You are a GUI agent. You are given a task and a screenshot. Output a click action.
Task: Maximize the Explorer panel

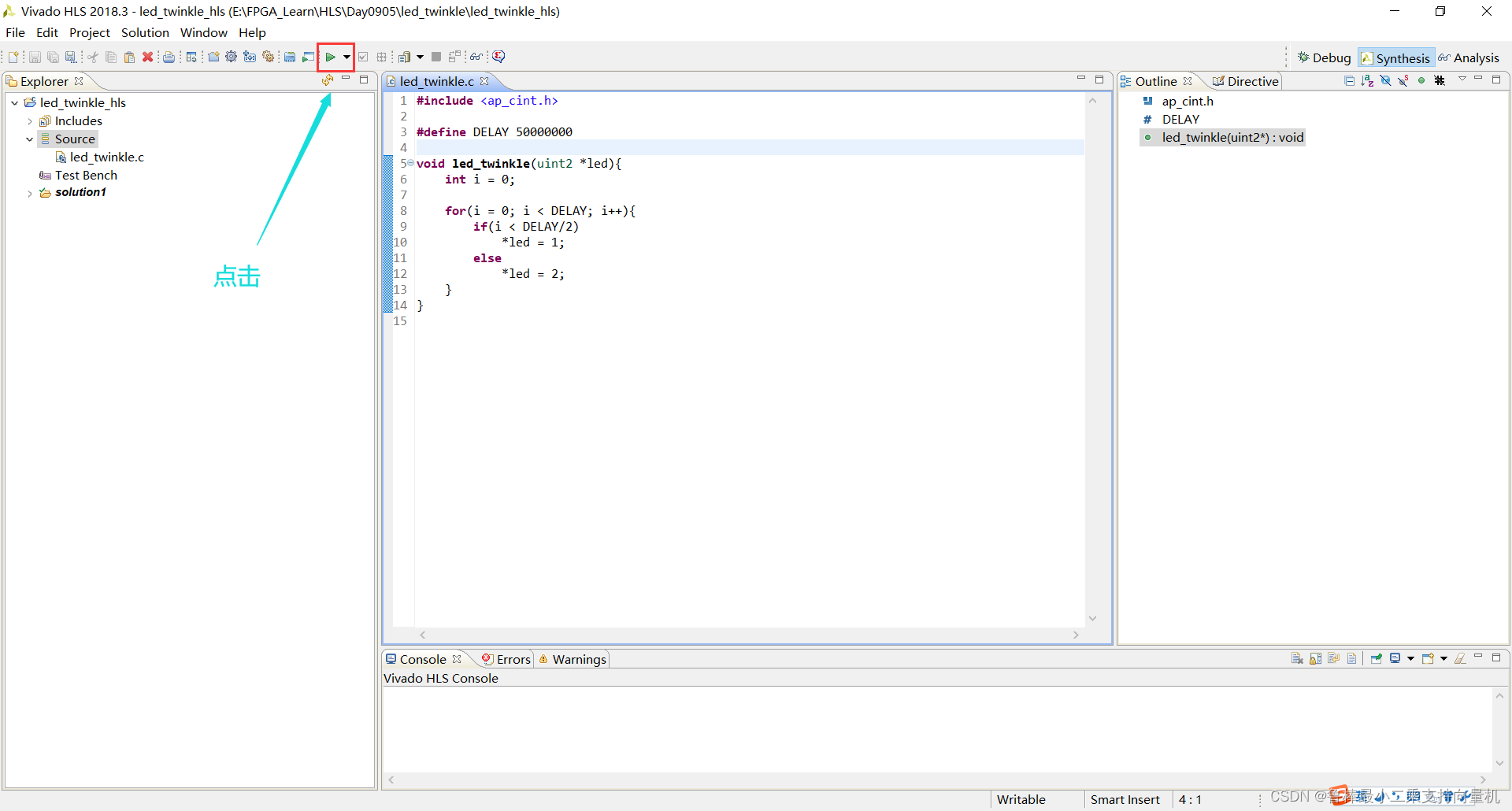364,80
